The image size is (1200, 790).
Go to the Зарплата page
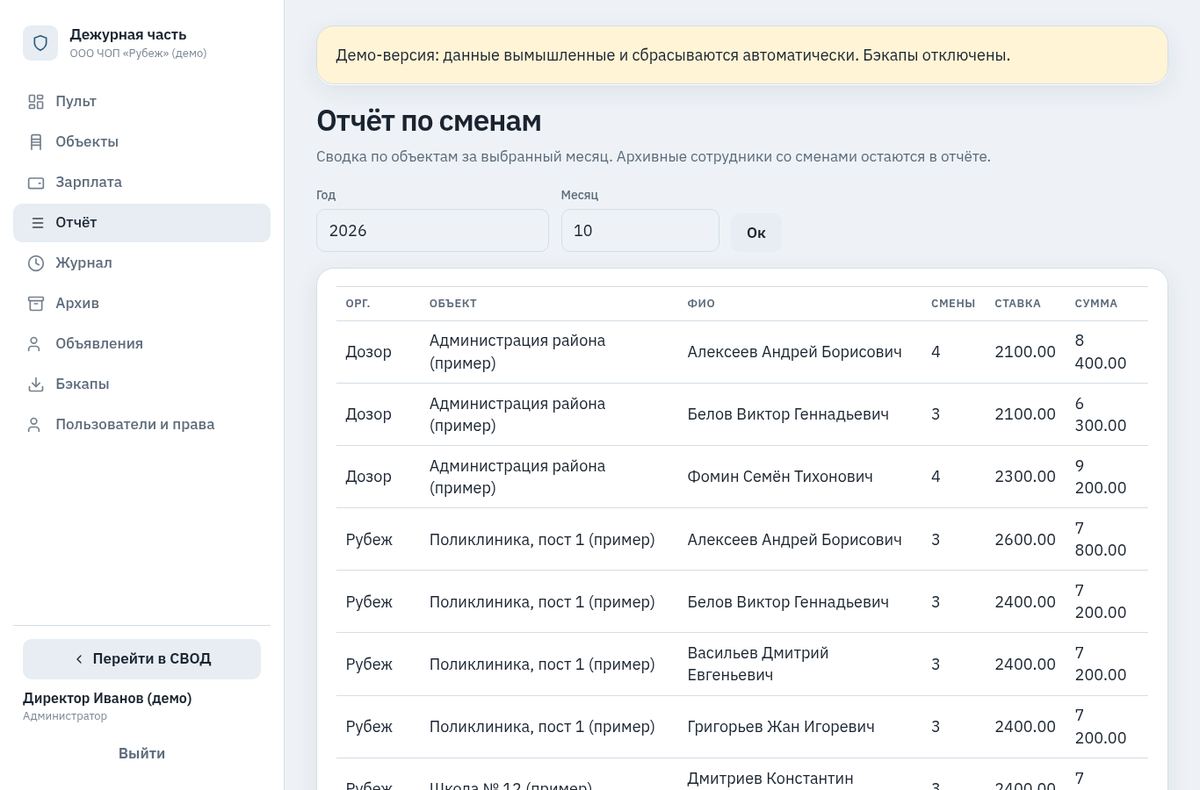(x=141, y=183)
